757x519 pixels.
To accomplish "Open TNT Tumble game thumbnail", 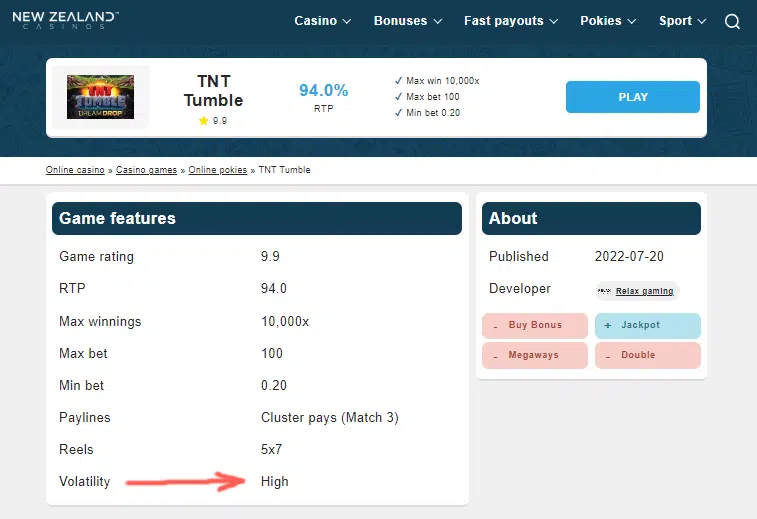I will [x=100, y=97].
